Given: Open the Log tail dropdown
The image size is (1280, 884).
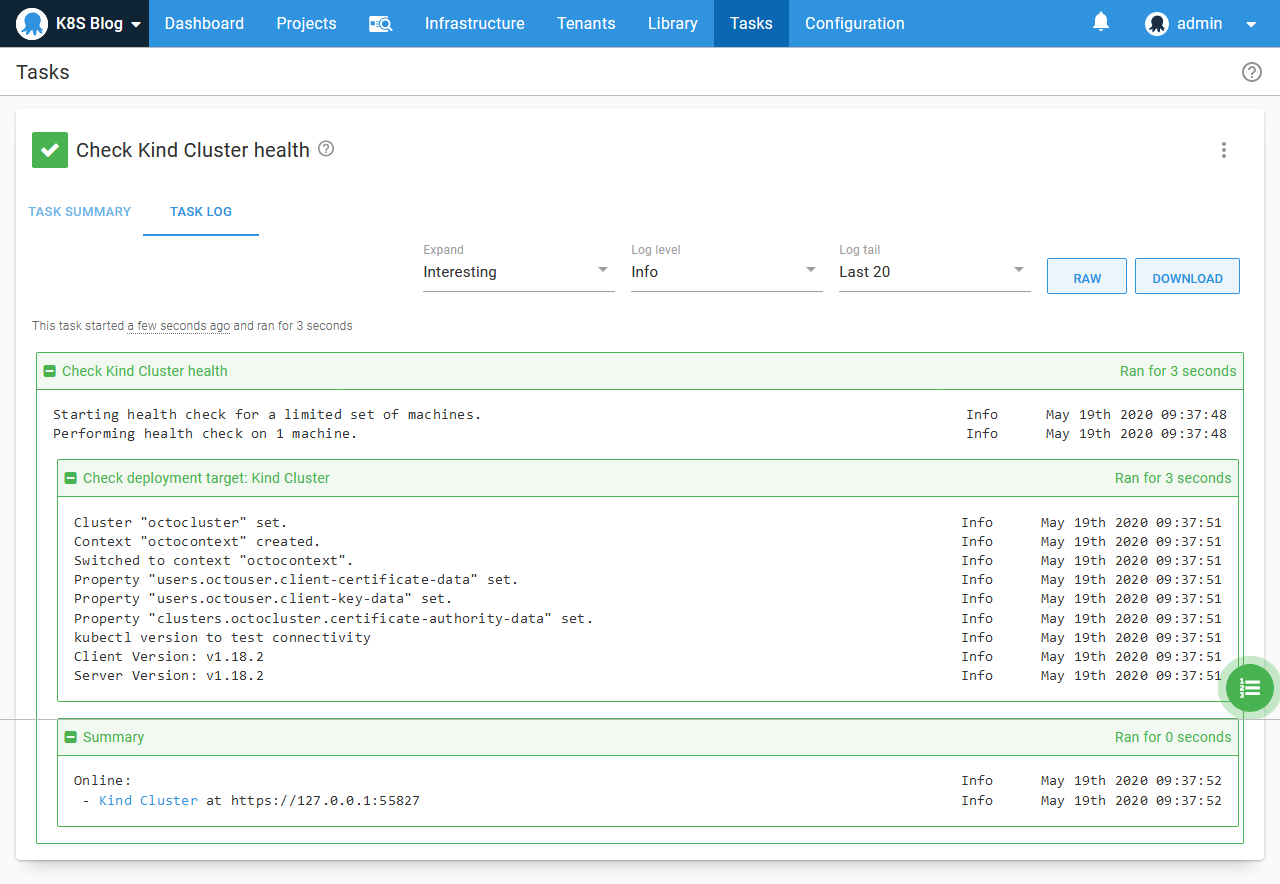Looking at the screenshot, I should [934, 271].
